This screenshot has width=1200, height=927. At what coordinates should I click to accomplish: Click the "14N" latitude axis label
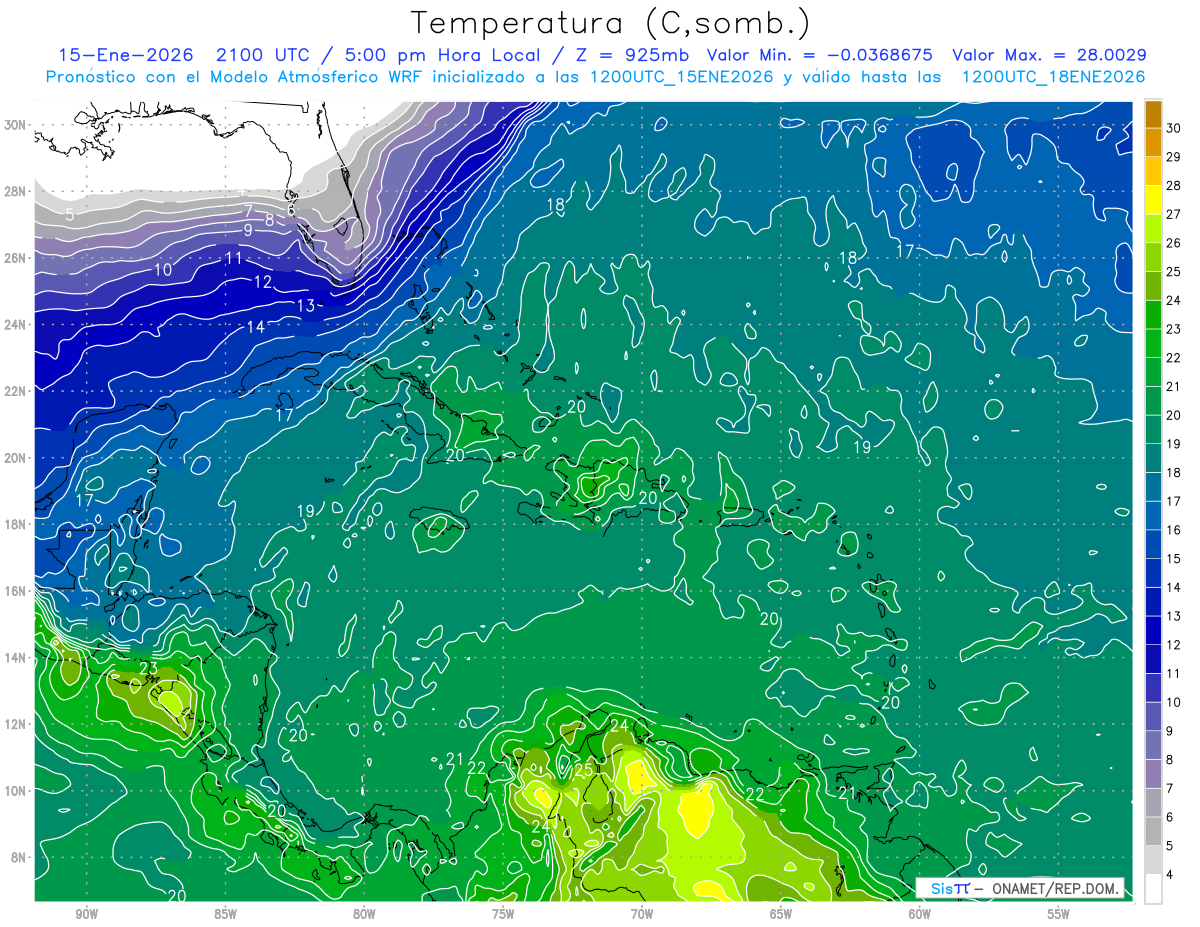[x=15, y=657]
